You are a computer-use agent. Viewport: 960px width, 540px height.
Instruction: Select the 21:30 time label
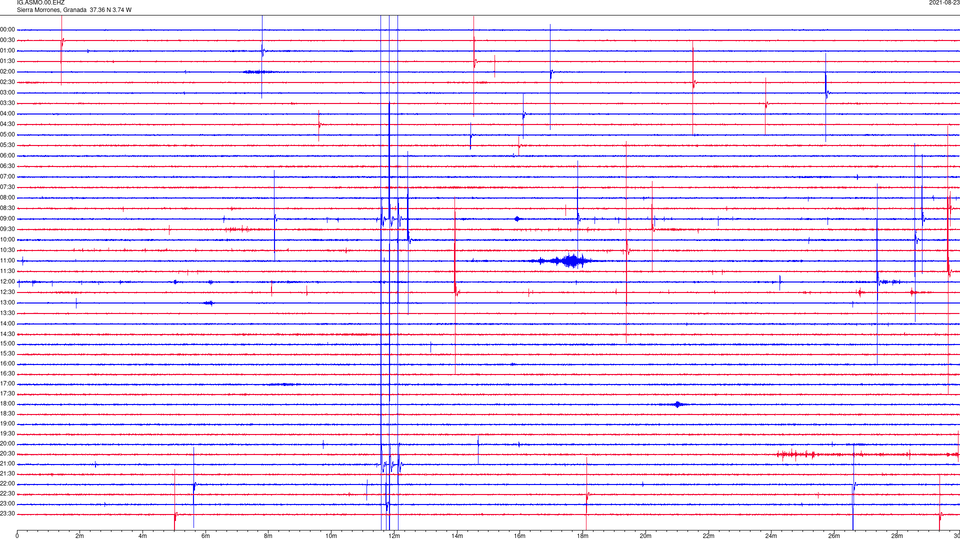point(8,474)
